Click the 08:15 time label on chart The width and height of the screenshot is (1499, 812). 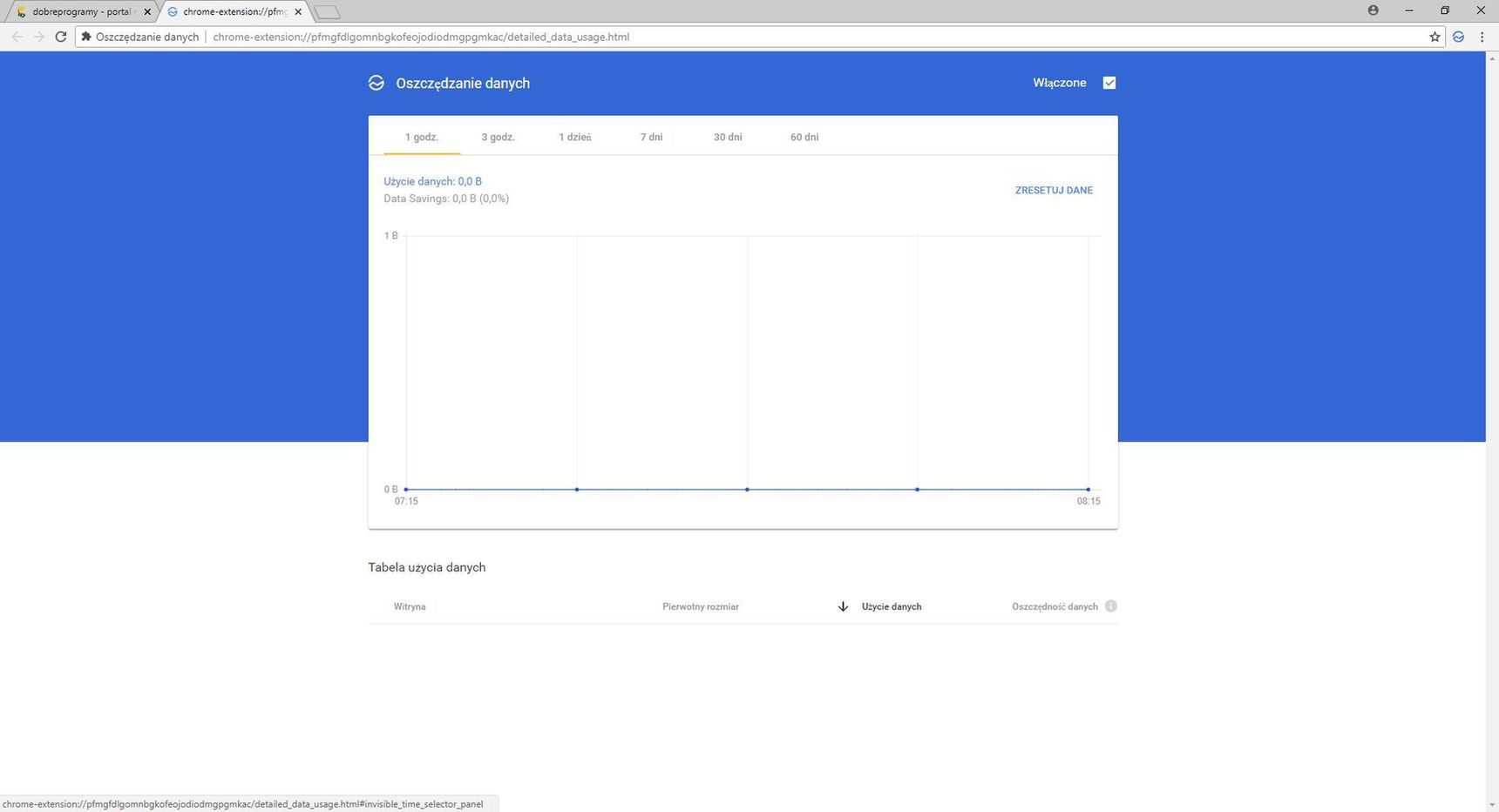tap(1089, 501)
